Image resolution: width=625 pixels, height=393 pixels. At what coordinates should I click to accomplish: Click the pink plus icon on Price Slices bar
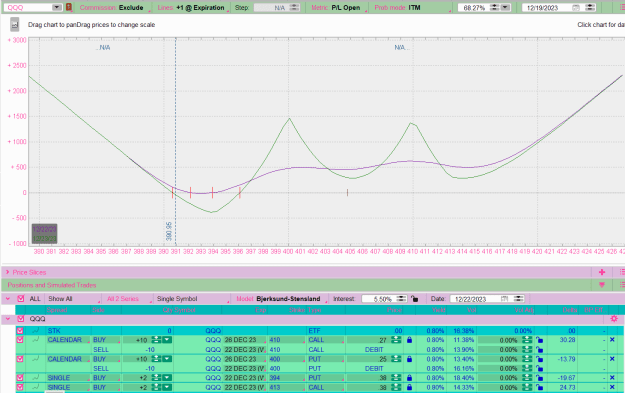pos(602,272)
